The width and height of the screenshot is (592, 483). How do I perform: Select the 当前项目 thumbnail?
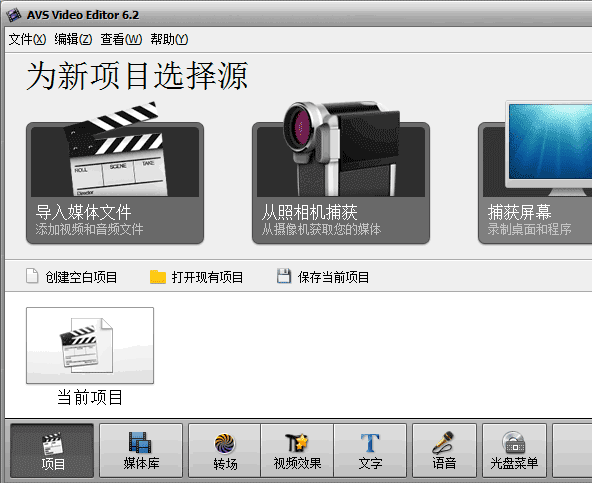tap(90, 346)
